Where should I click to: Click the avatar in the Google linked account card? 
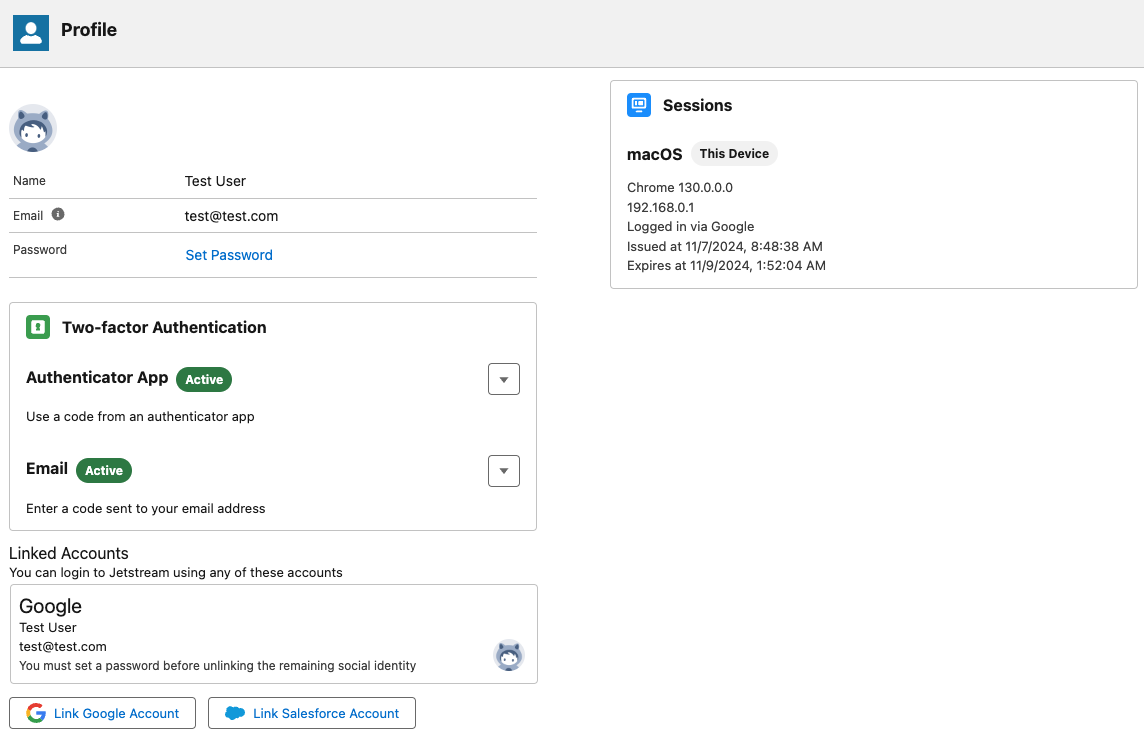[509, 655]
